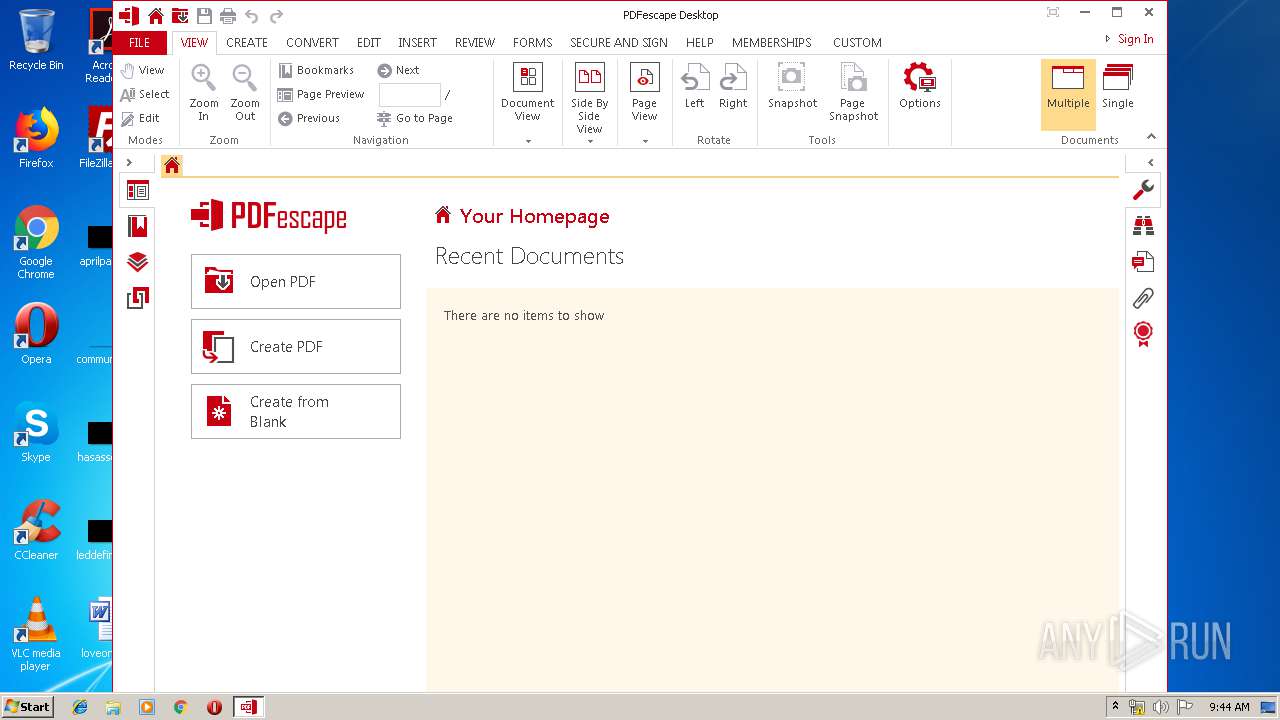Open the Windows Start menu
The width and height of the screenshot is (1280, 720).
(x=28, y=706)
